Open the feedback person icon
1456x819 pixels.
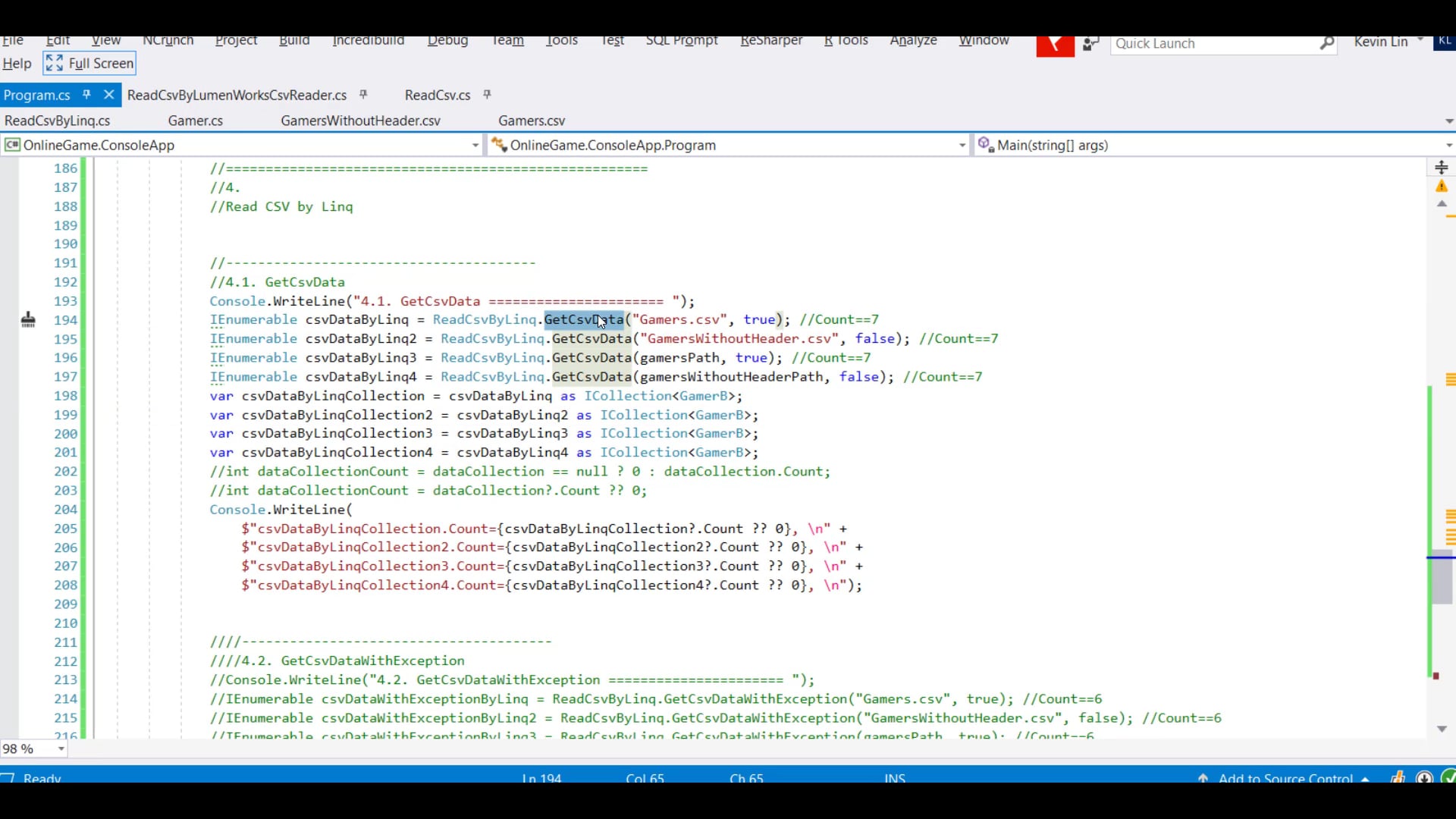pos(1090,45)
